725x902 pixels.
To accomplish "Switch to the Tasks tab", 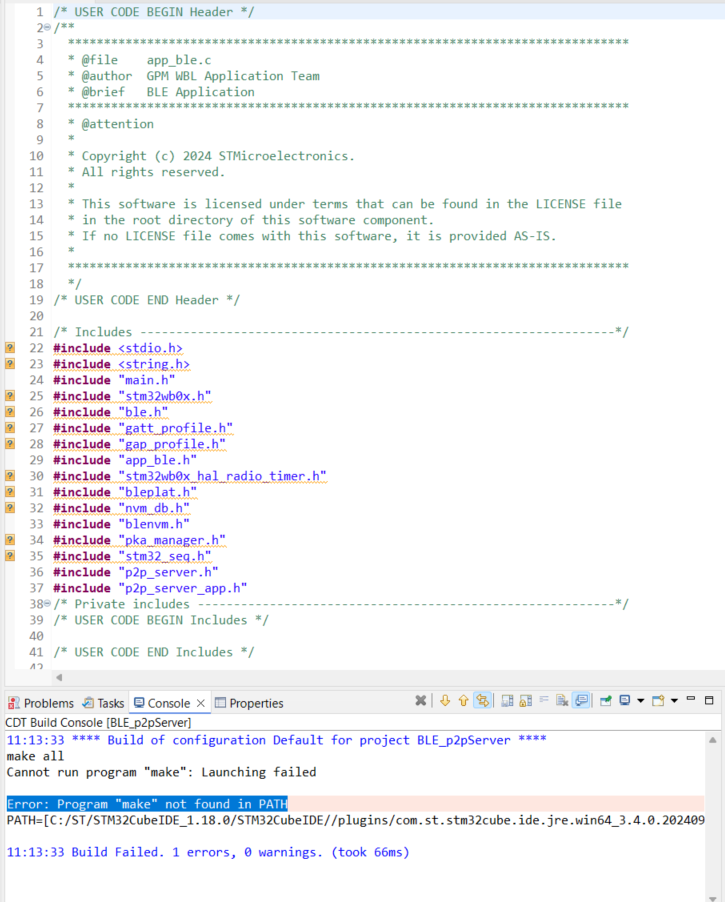I will pos(103,703).
